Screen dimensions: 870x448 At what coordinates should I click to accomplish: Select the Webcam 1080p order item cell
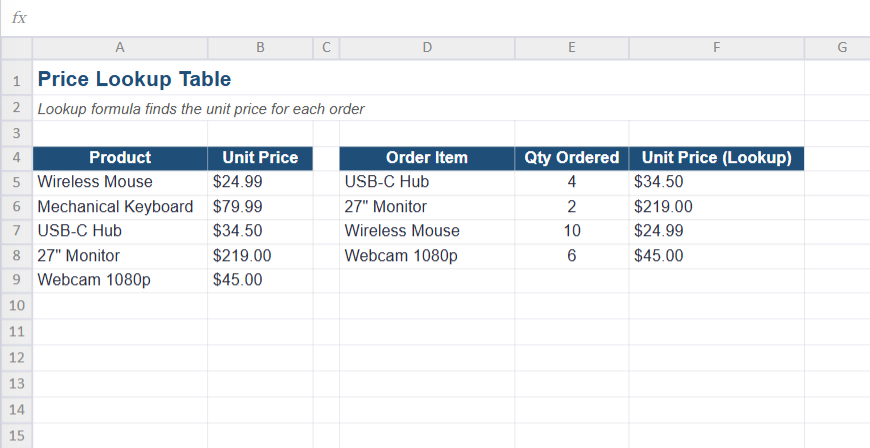[x=427, y=256]
